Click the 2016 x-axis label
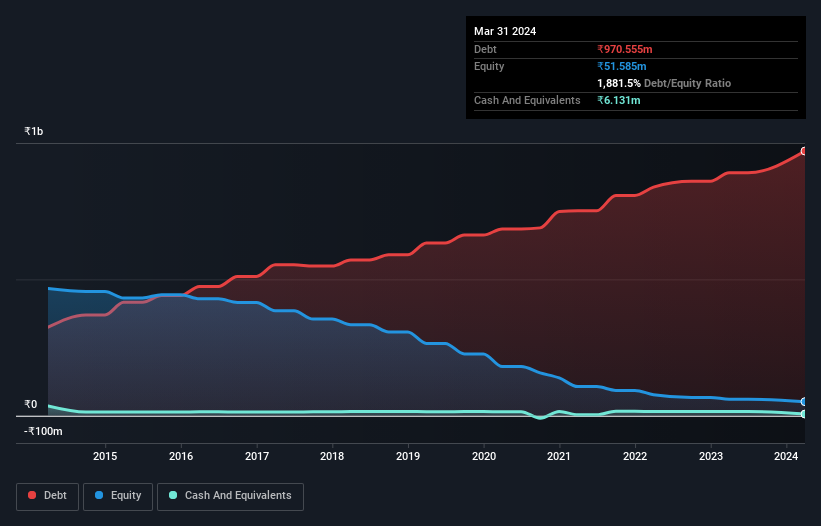This screenshot has width=821, height=526. coord(181,456)
